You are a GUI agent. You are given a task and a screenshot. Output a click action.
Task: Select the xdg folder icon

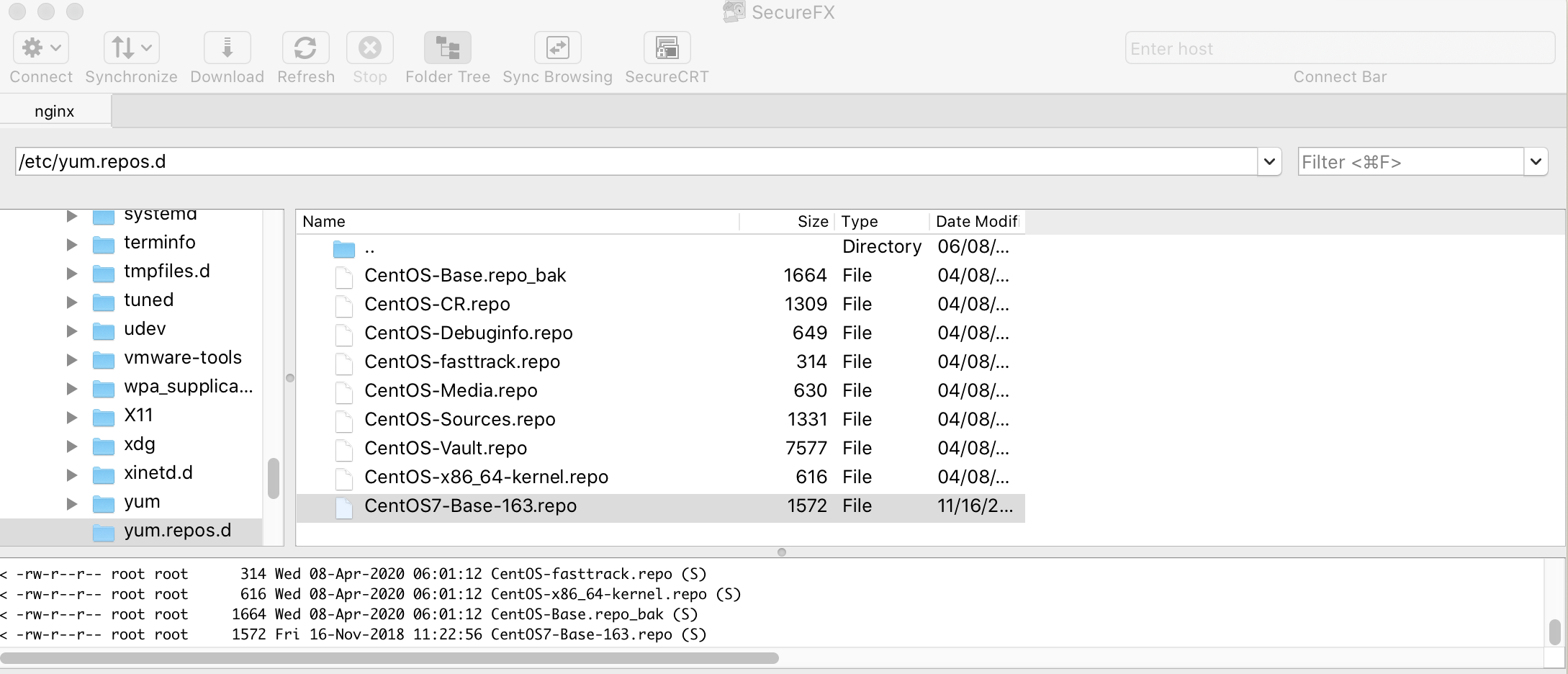point(104,446)
